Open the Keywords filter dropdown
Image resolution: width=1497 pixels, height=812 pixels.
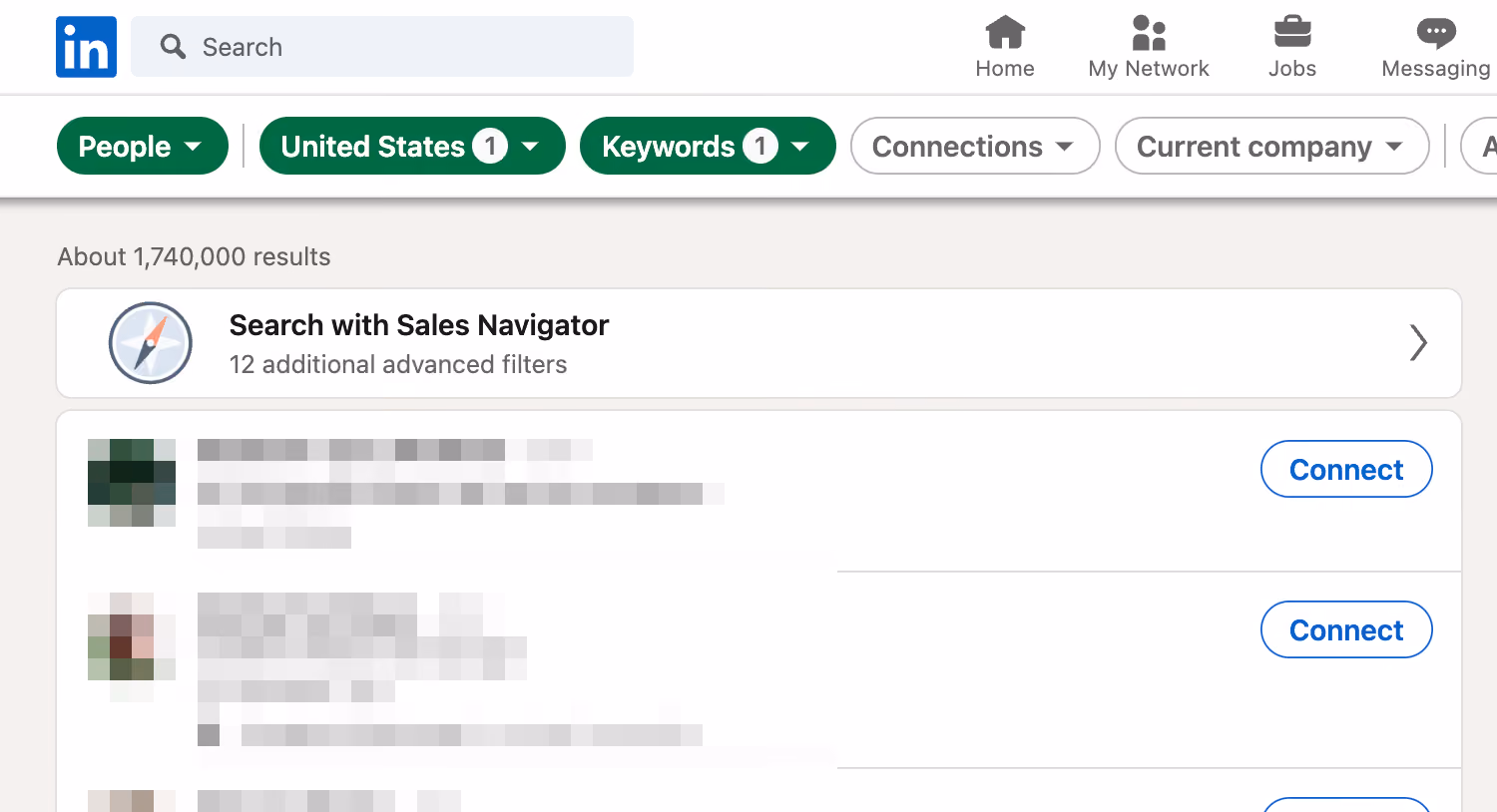point(708,146)
